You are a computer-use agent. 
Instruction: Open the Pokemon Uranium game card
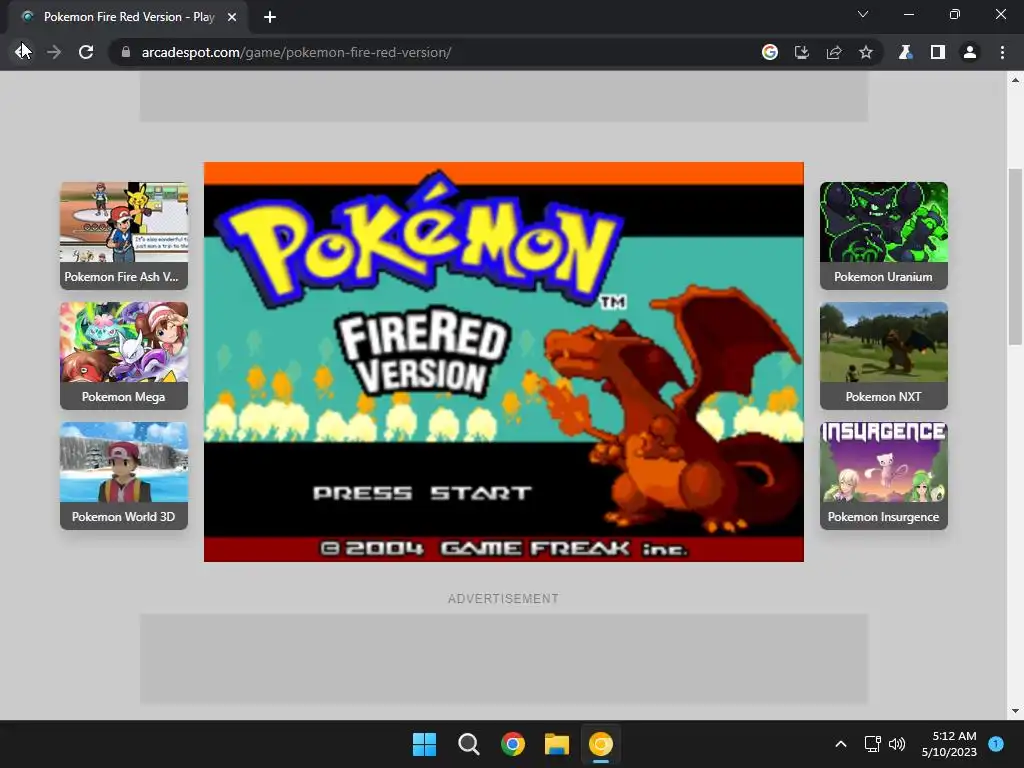coord(884,236)
